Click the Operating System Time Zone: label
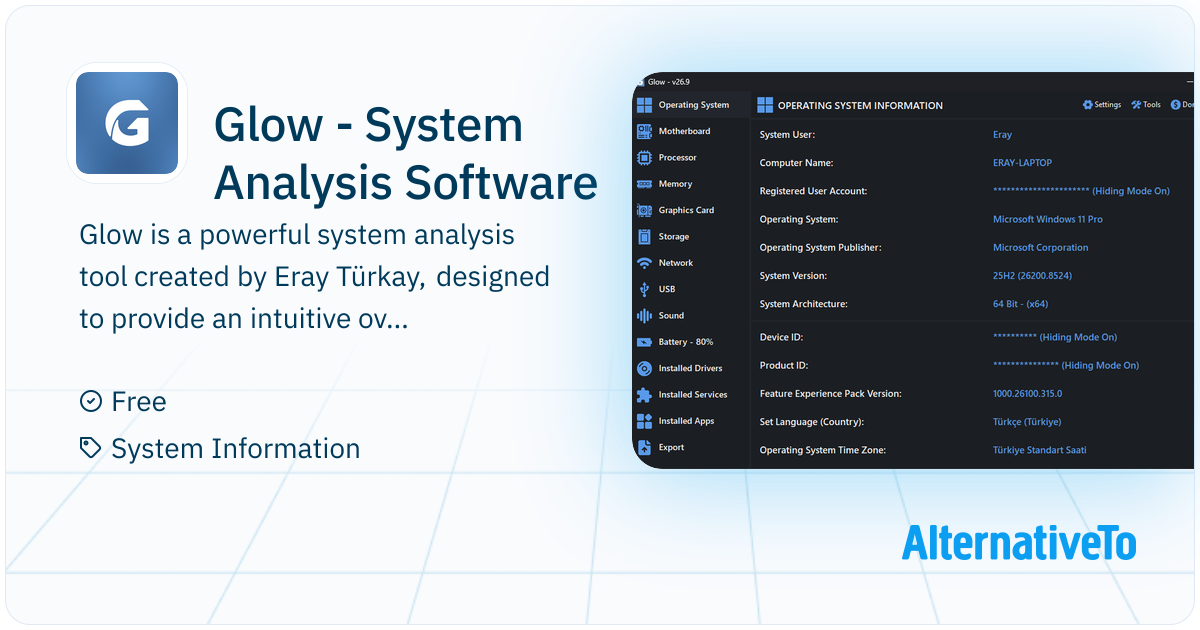This screenshot has width=1200, height=630. pyautogui.click(x=823, y=450)
